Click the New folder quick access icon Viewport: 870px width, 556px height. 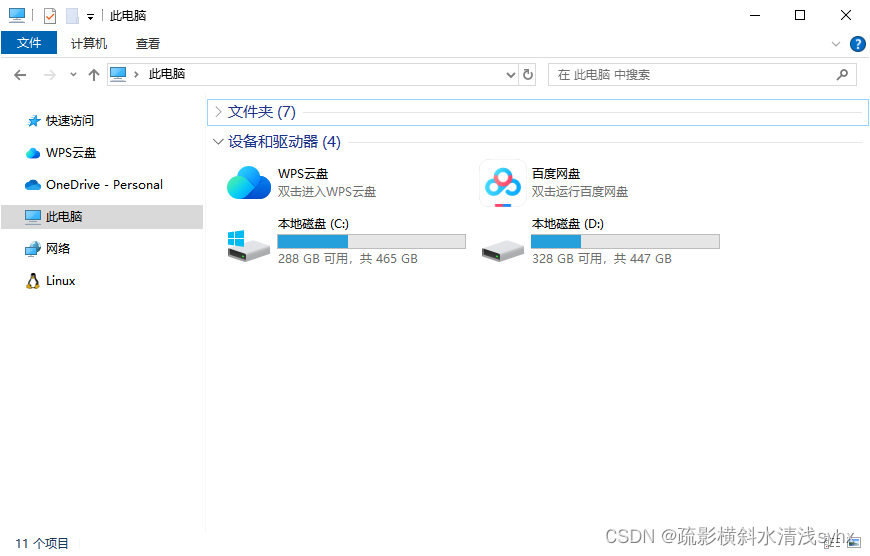click(72, 16)
